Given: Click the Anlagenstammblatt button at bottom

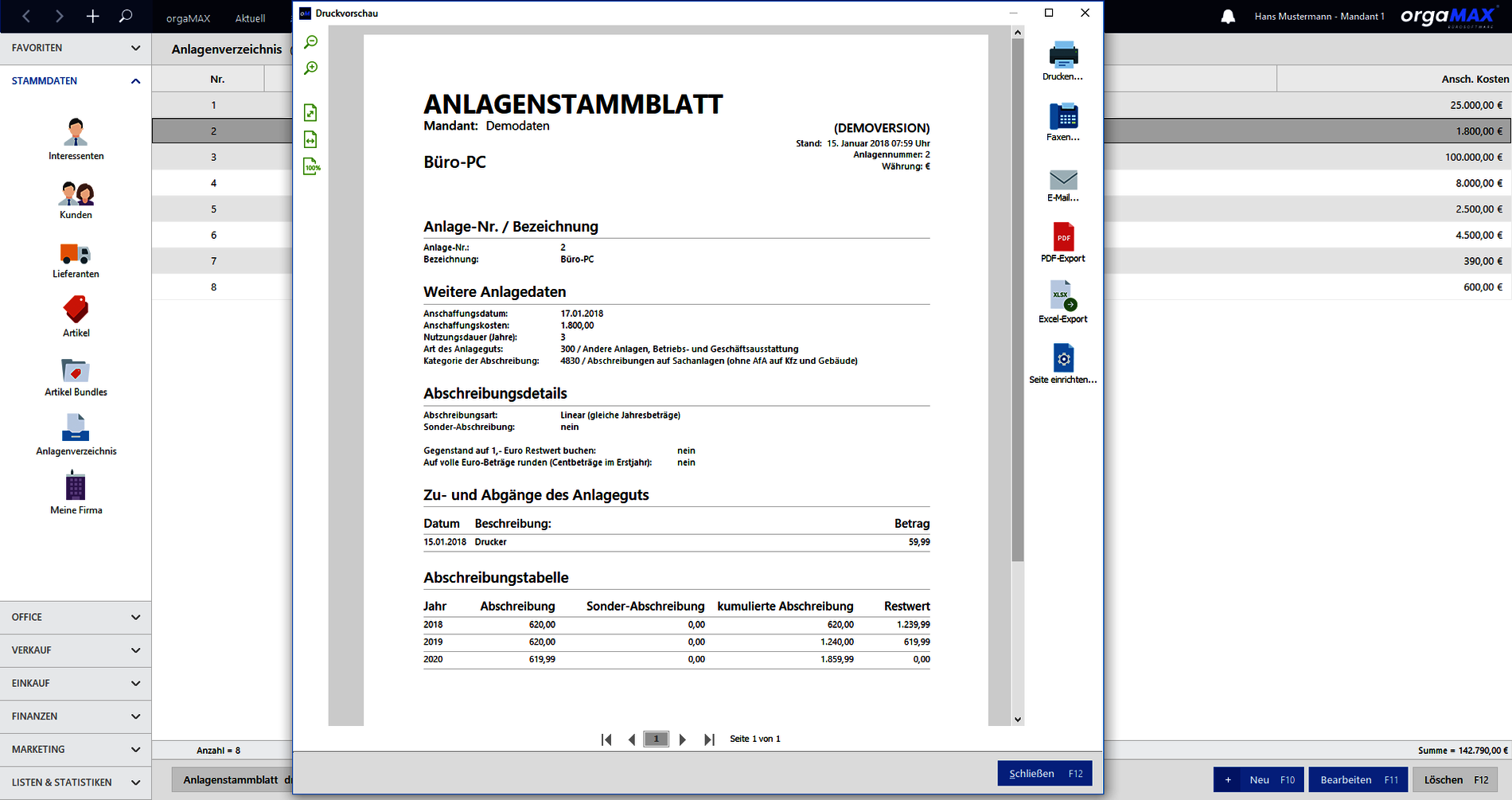Looking at the screenshot, I should pyautogui.click(x=232, y=780).
